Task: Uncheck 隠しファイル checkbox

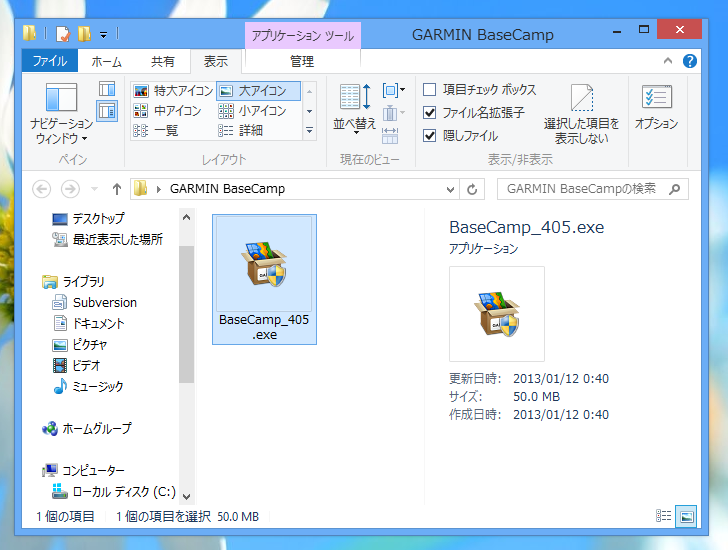Action: point(430,136)
